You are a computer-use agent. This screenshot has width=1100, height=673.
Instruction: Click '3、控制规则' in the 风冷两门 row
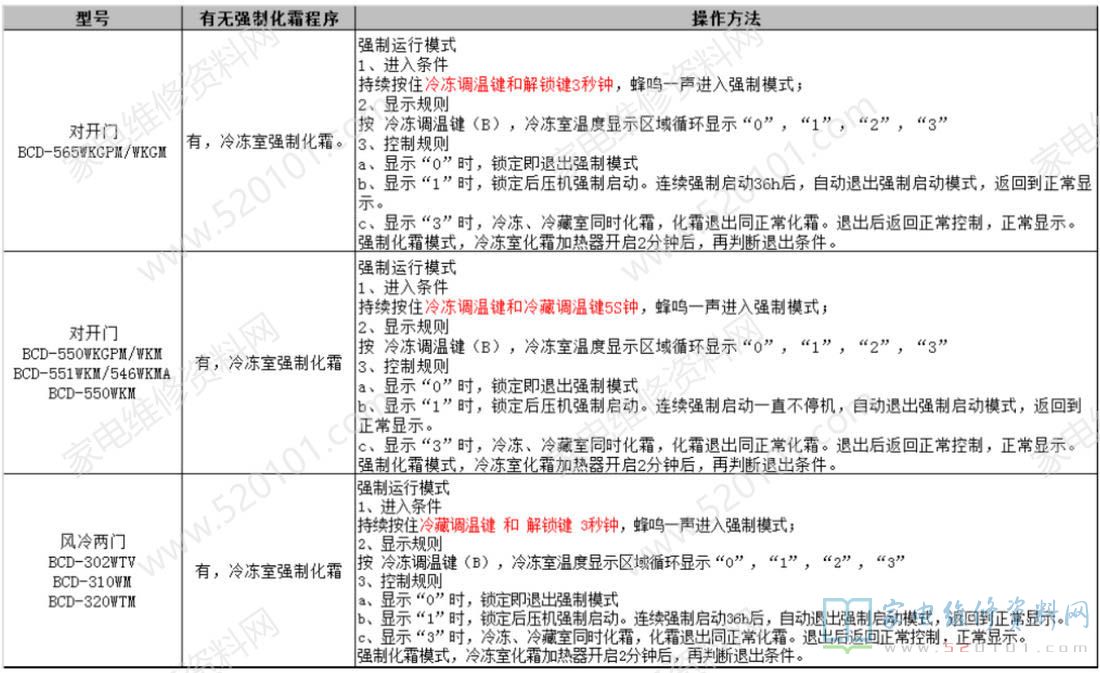[400, 581]
